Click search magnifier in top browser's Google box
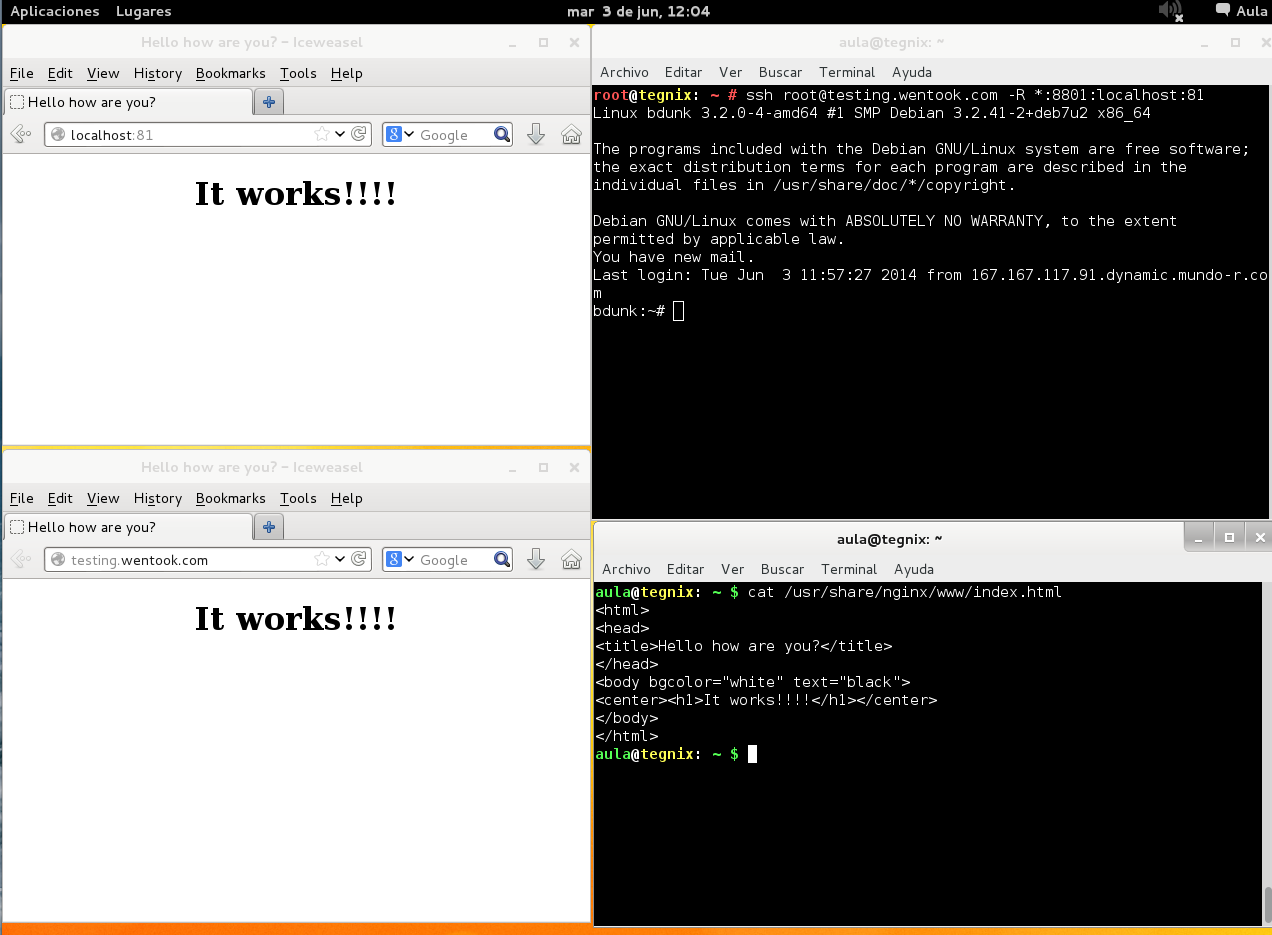 pos(502,135)
